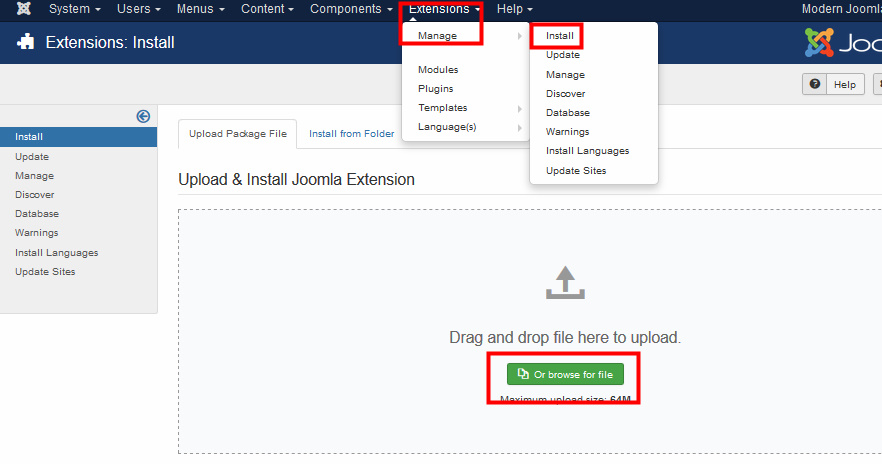Click the Extensions: Install page title

110,42
